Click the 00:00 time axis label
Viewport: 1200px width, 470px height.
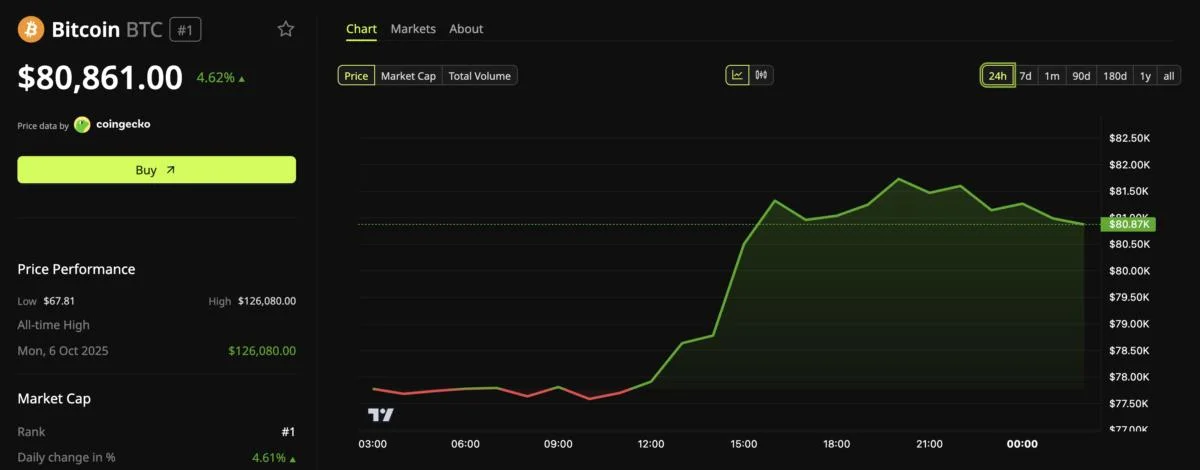pos(1022,444)
